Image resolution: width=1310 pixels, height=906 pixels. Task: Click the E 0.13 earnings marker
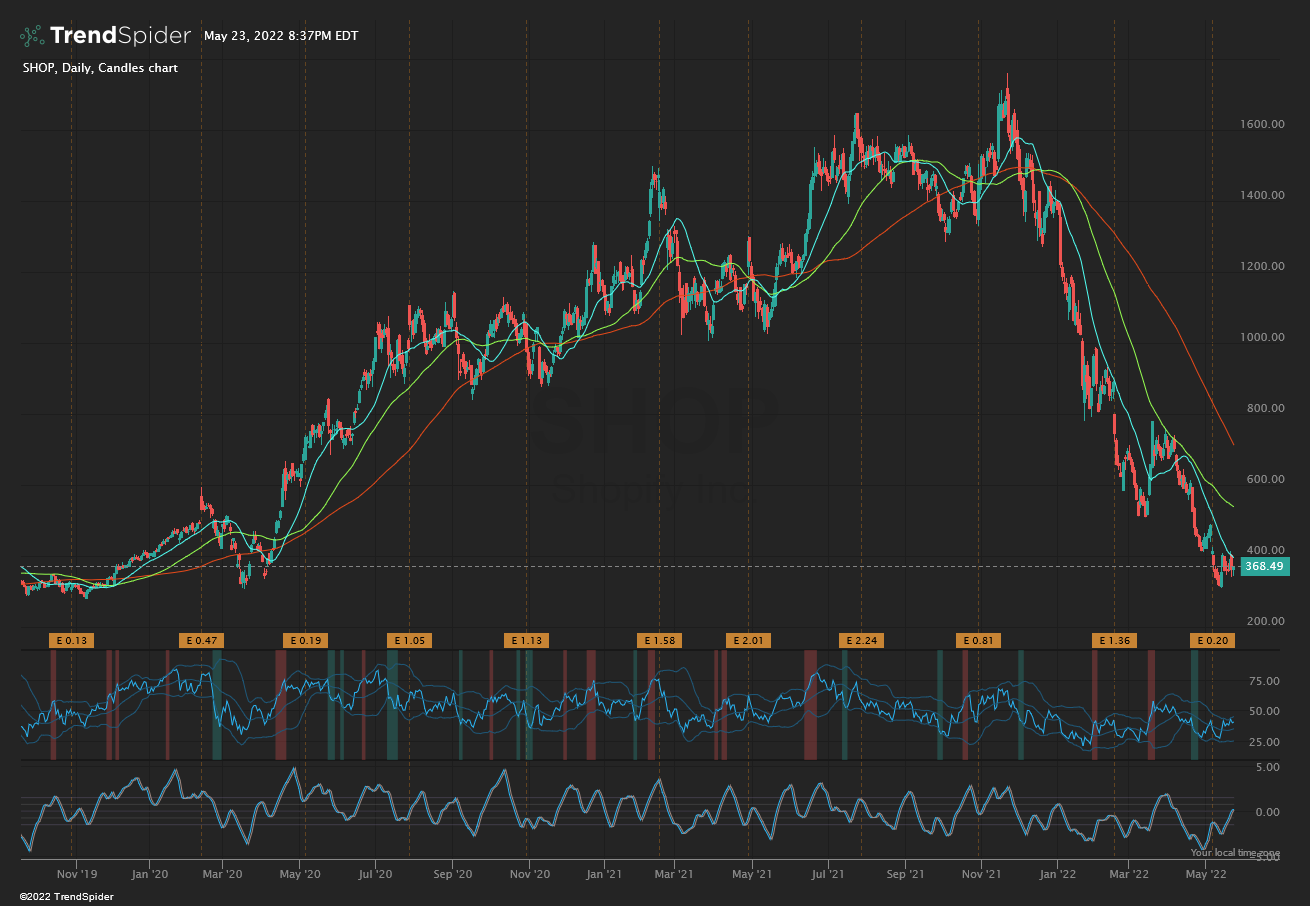point(71,640)
